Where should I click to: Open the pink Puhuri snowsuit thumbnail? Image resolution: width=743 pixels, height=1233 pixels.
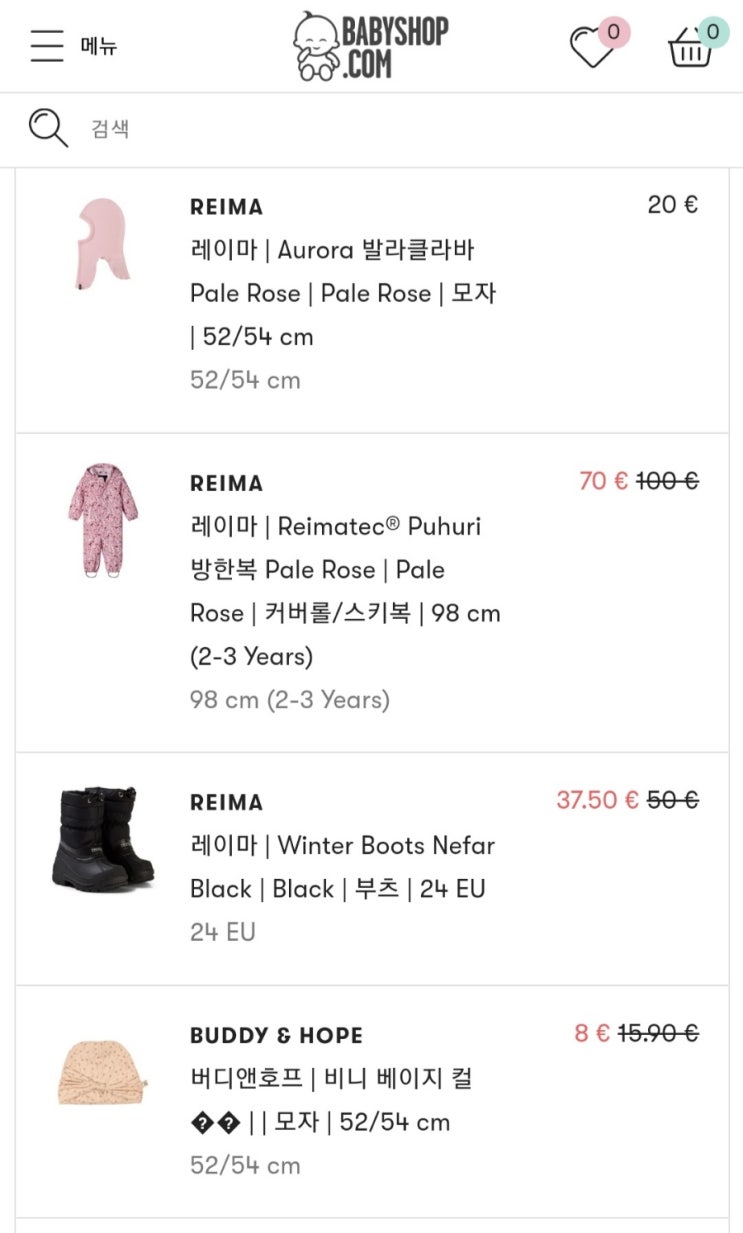(x=97, y=519)
